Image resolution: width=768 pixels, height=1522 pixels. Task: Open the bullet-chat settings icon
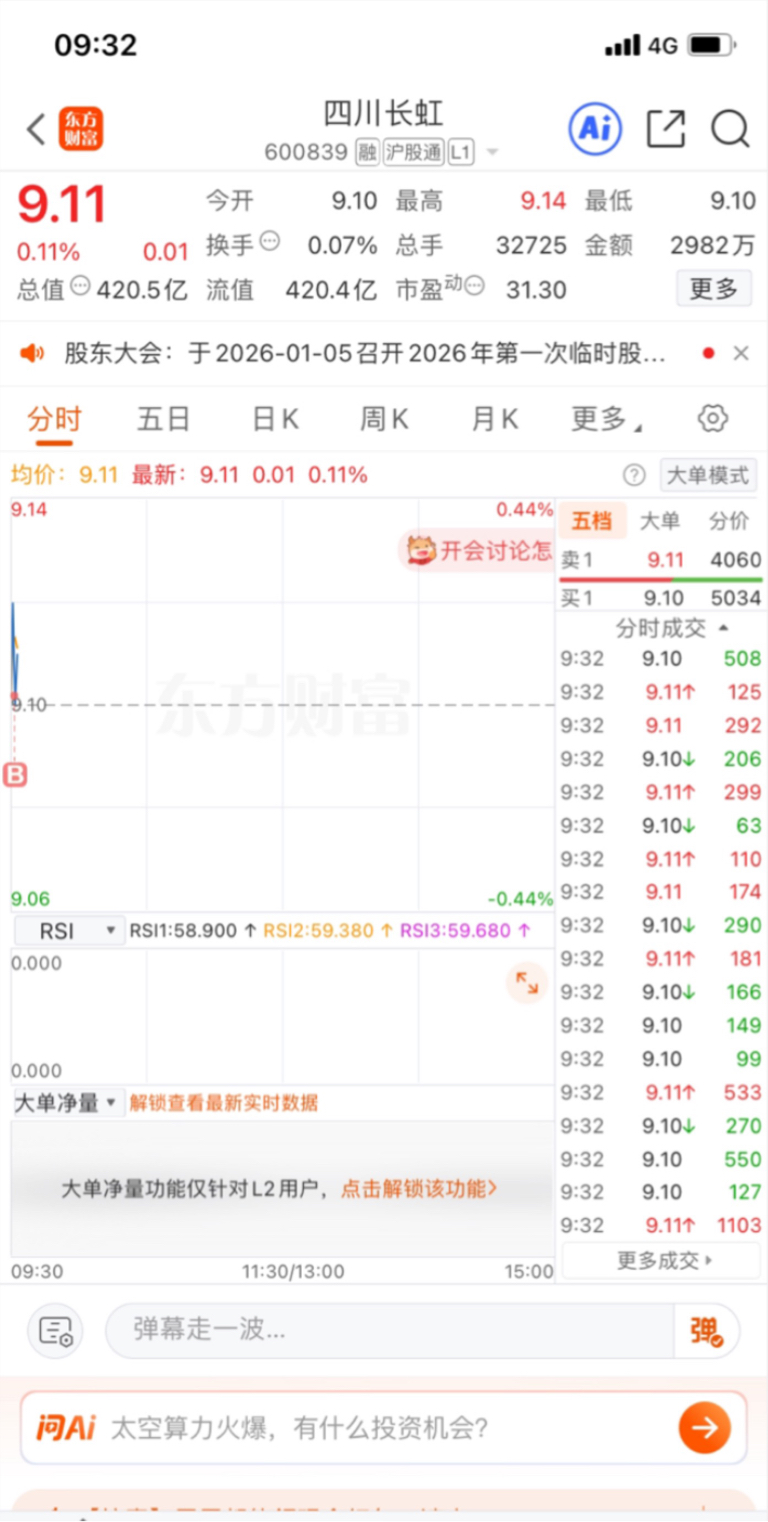[x=55, y=1331]
